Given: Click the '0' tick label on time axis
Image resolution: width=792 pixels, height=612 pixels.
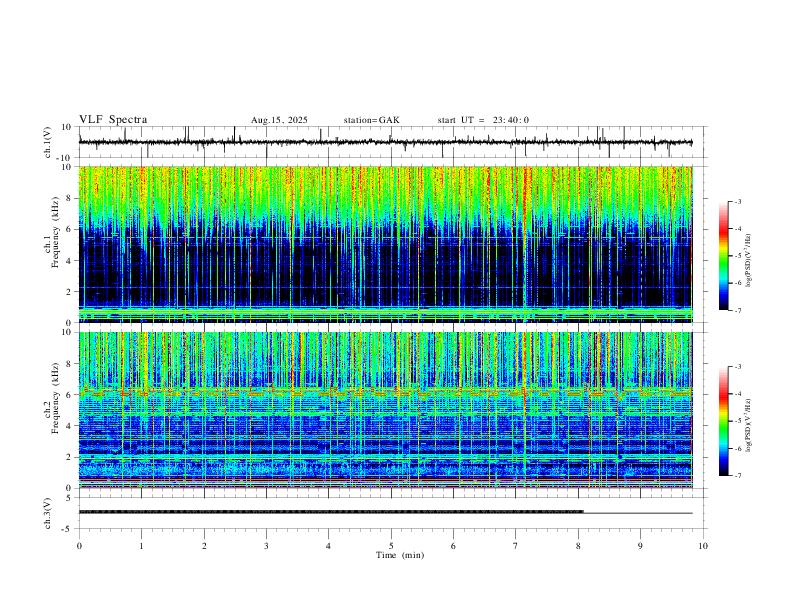Looking at the screenshot, I should pos(79,546).
